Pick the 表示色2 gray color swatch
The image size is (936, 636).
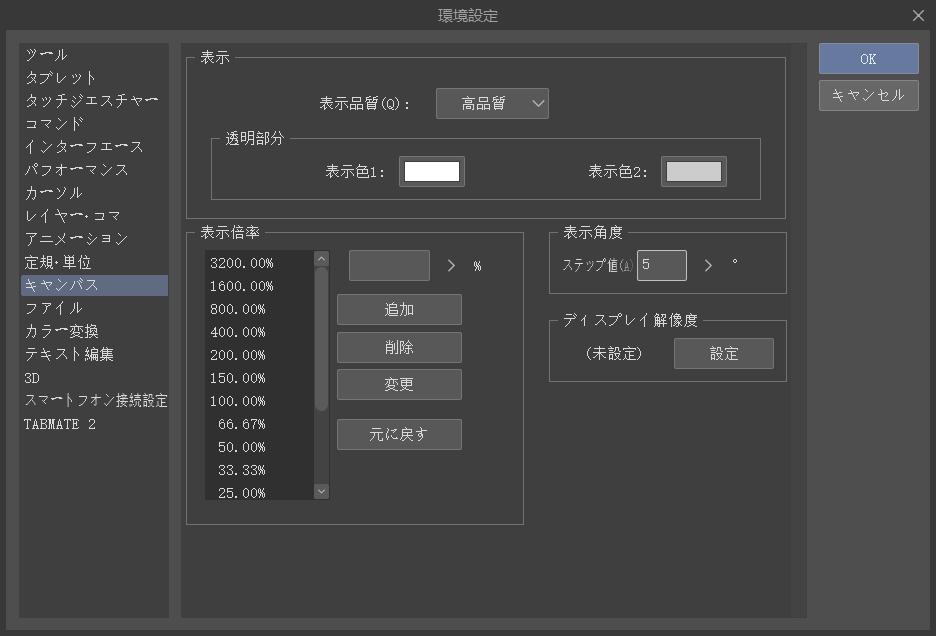pyautogui.click(x=694, y=171)
